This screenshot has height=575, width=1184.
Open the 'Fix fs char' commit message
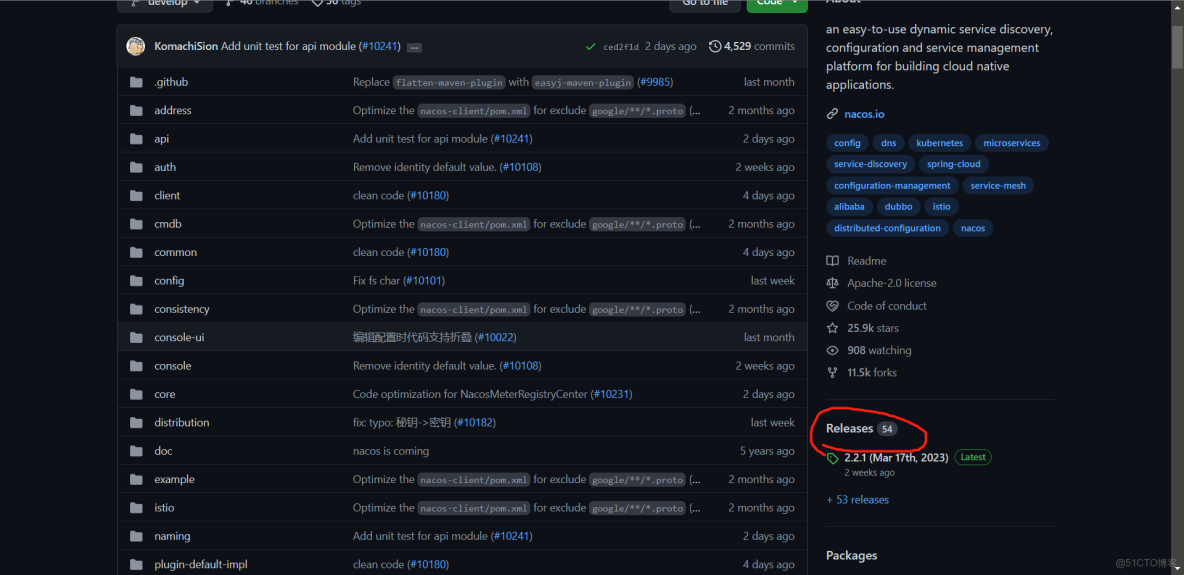376,280
